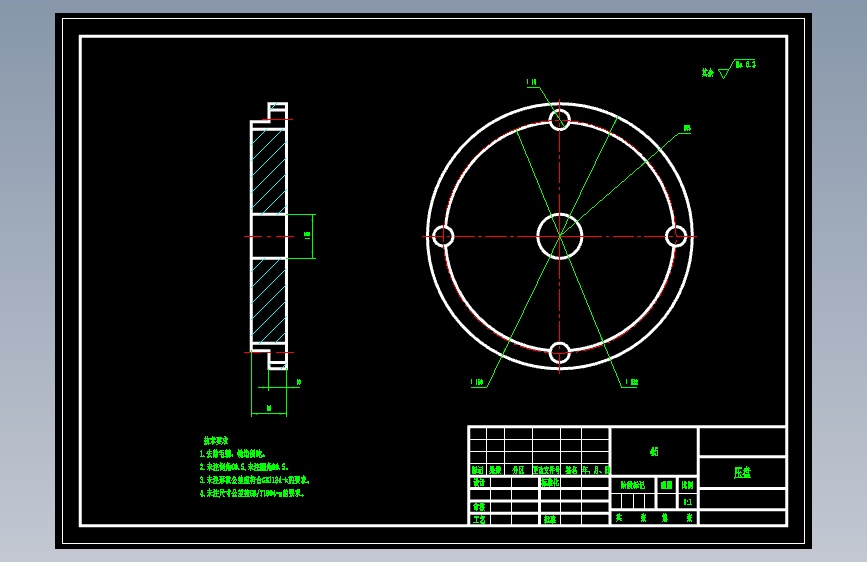This screenshot has width=867, height=562.
Task: Click the 更改文件号 column header
Action: tap(546, 470)
